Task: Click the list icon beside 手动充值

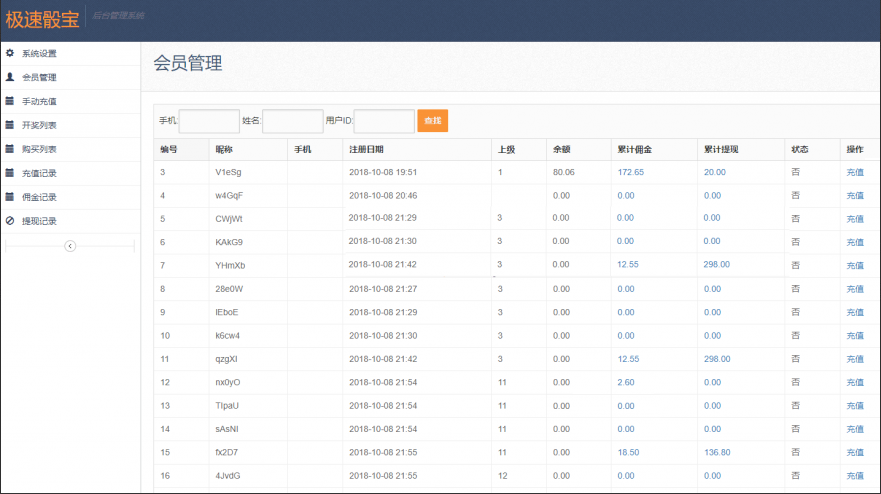Action: pos(10,101)
